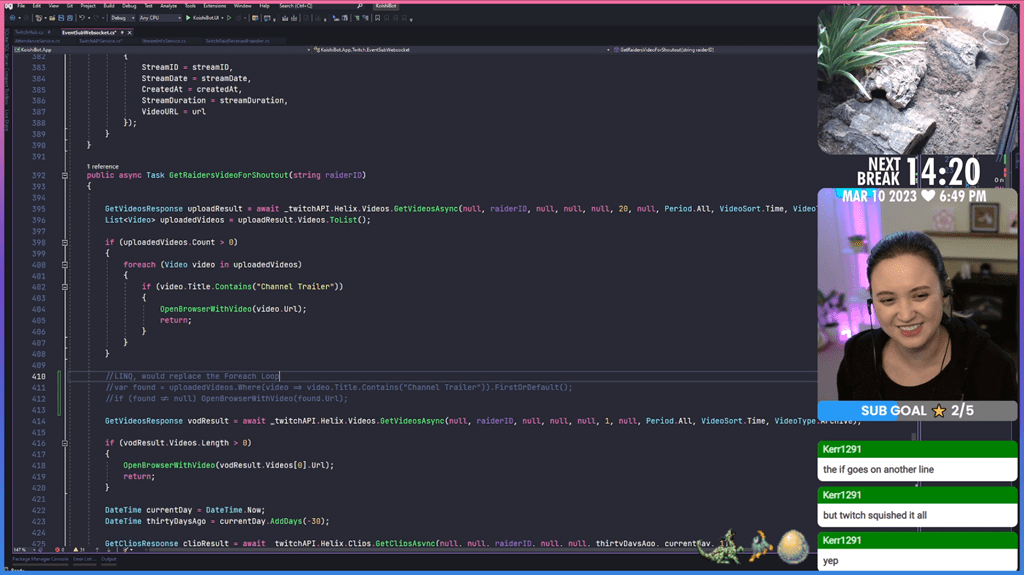Open the Project menu
This screenshot has height=575, width=1024.
tap(88, 6)
